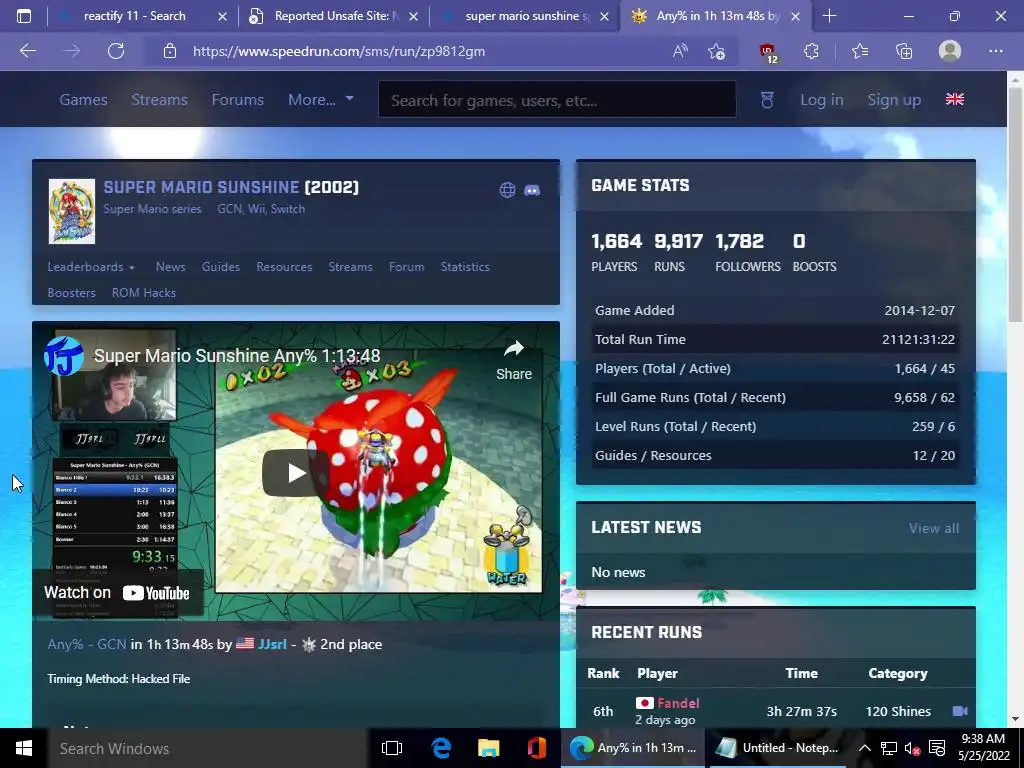
Task: Open the Super Mario series link
Action: (x=152, y=209)
